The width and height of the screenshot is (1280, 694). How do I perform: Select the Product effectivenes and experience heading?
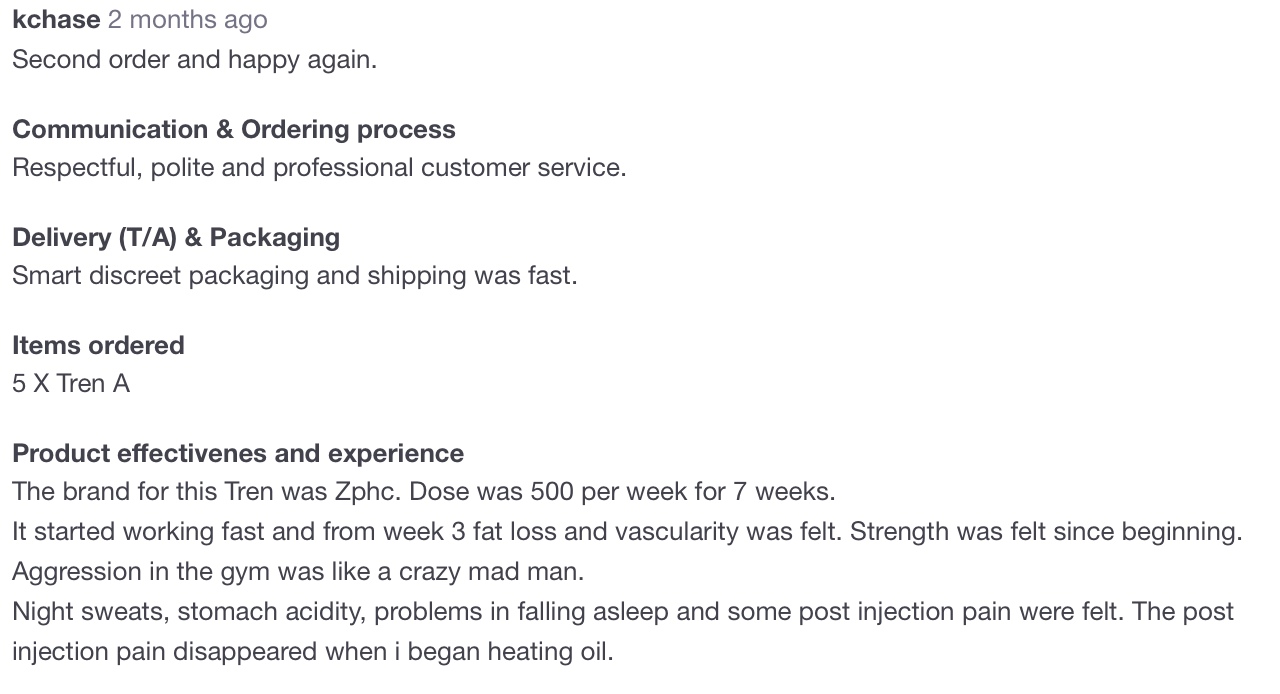pyautogui.click(x=238, y=454)
